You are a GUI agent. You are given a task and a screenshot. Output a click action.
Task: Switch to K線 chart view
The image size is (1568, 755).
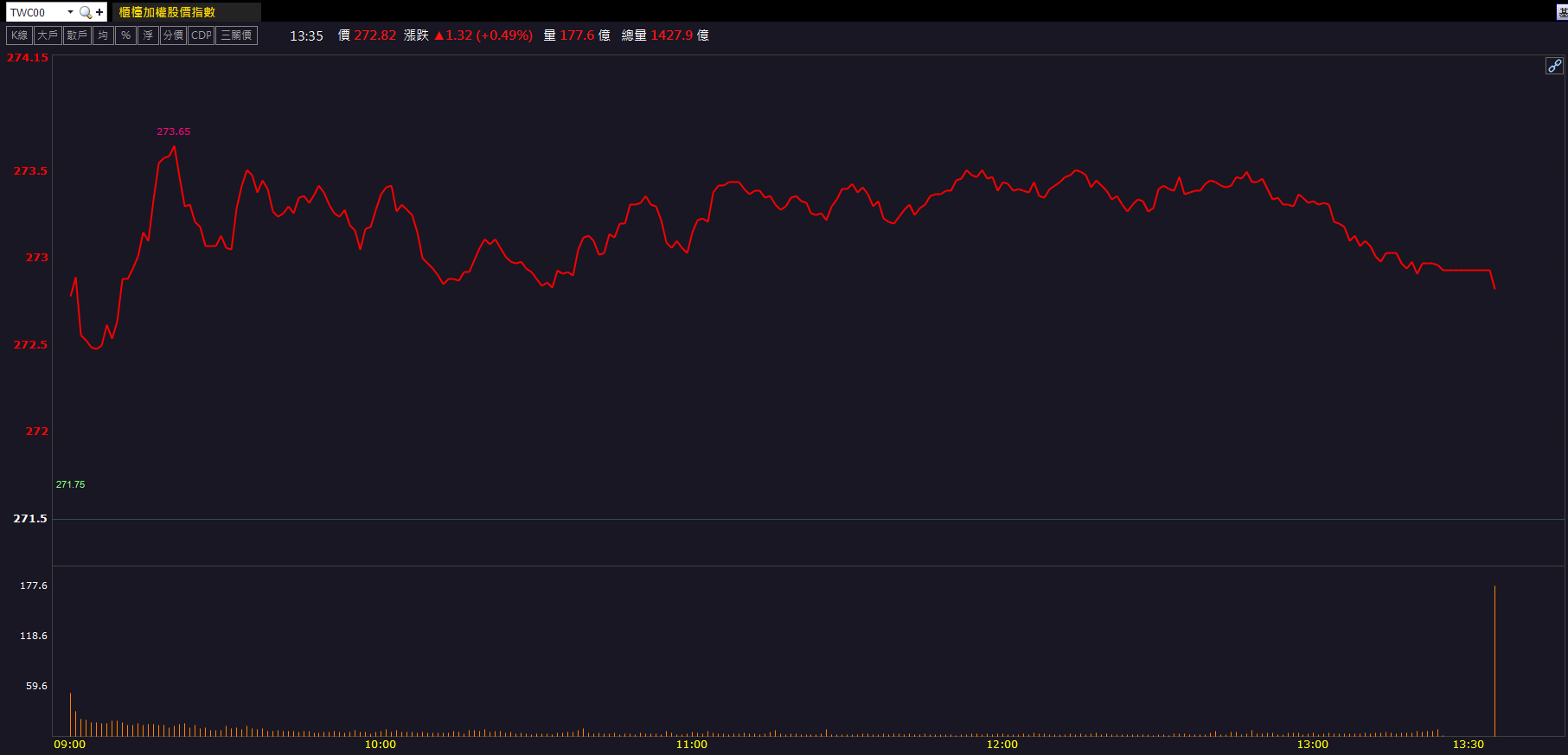click(19, 35)
